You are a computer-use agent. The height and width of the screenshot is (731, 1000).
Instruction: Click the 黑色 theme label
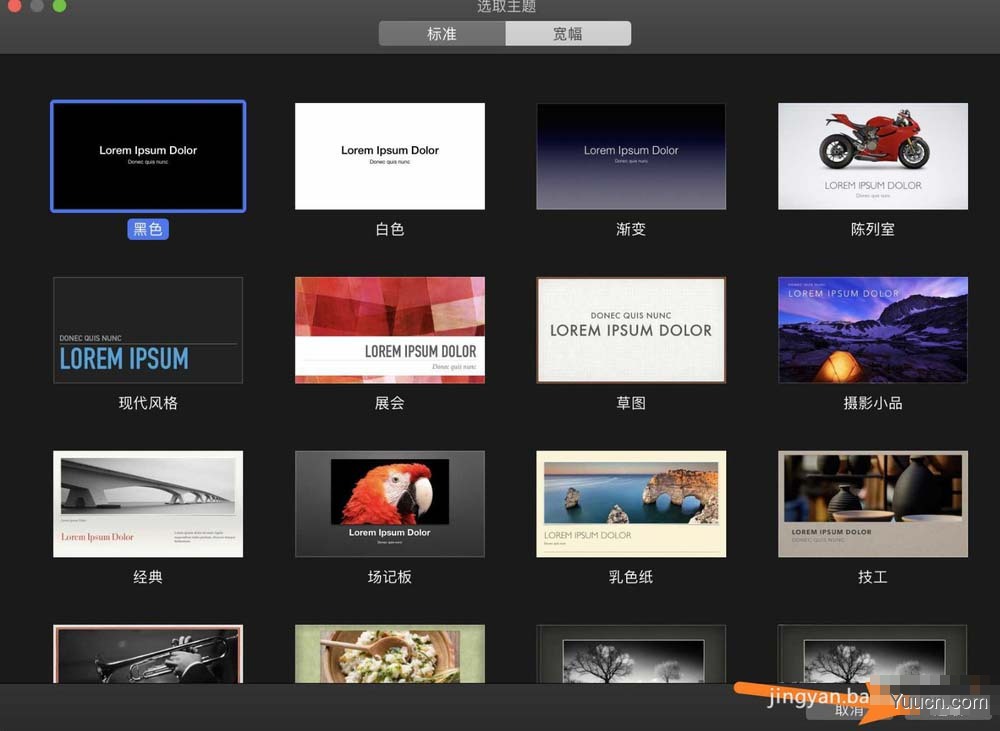coord(148,229)
